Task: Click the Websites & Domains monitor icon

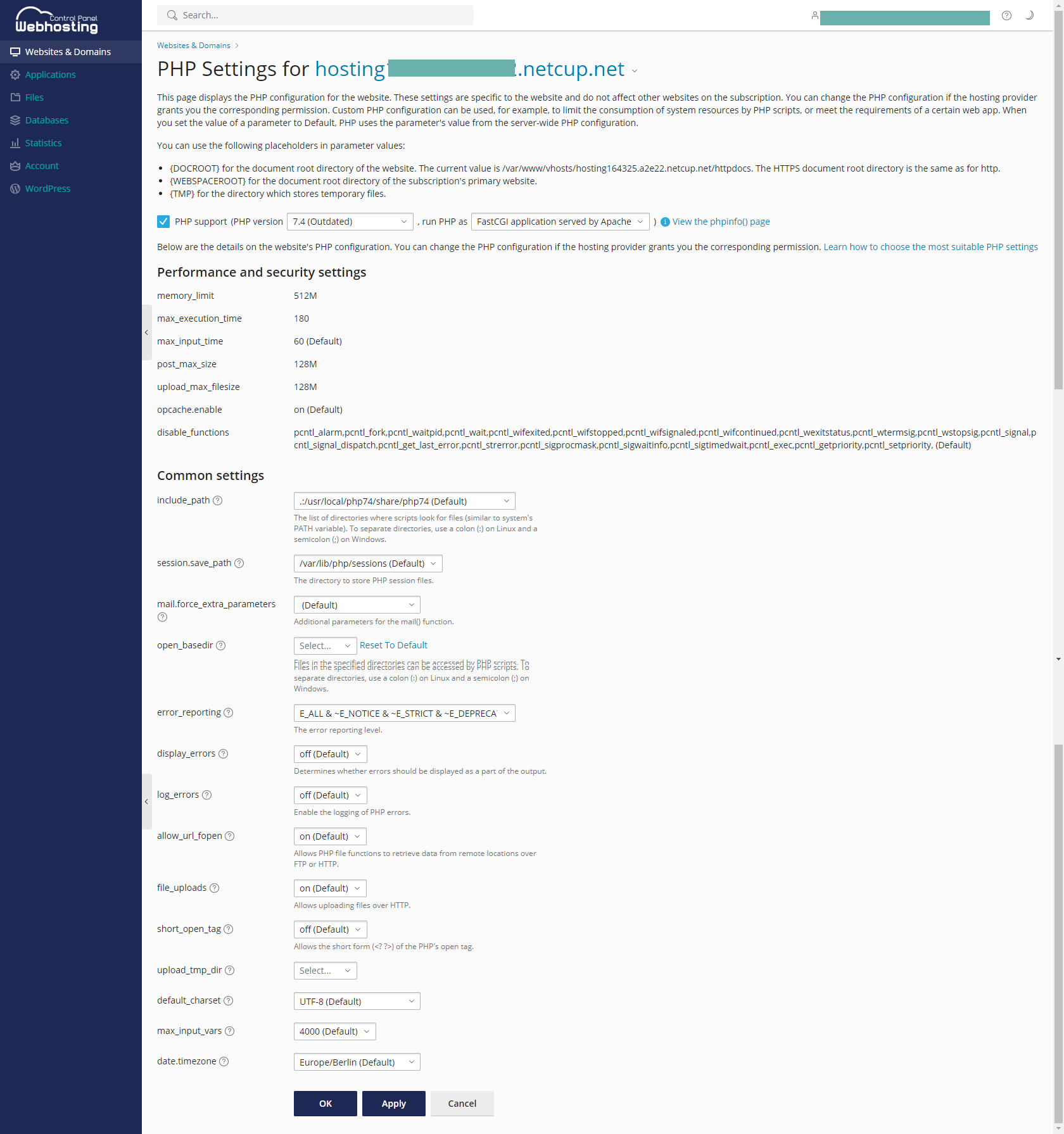Action: point(15,52)
